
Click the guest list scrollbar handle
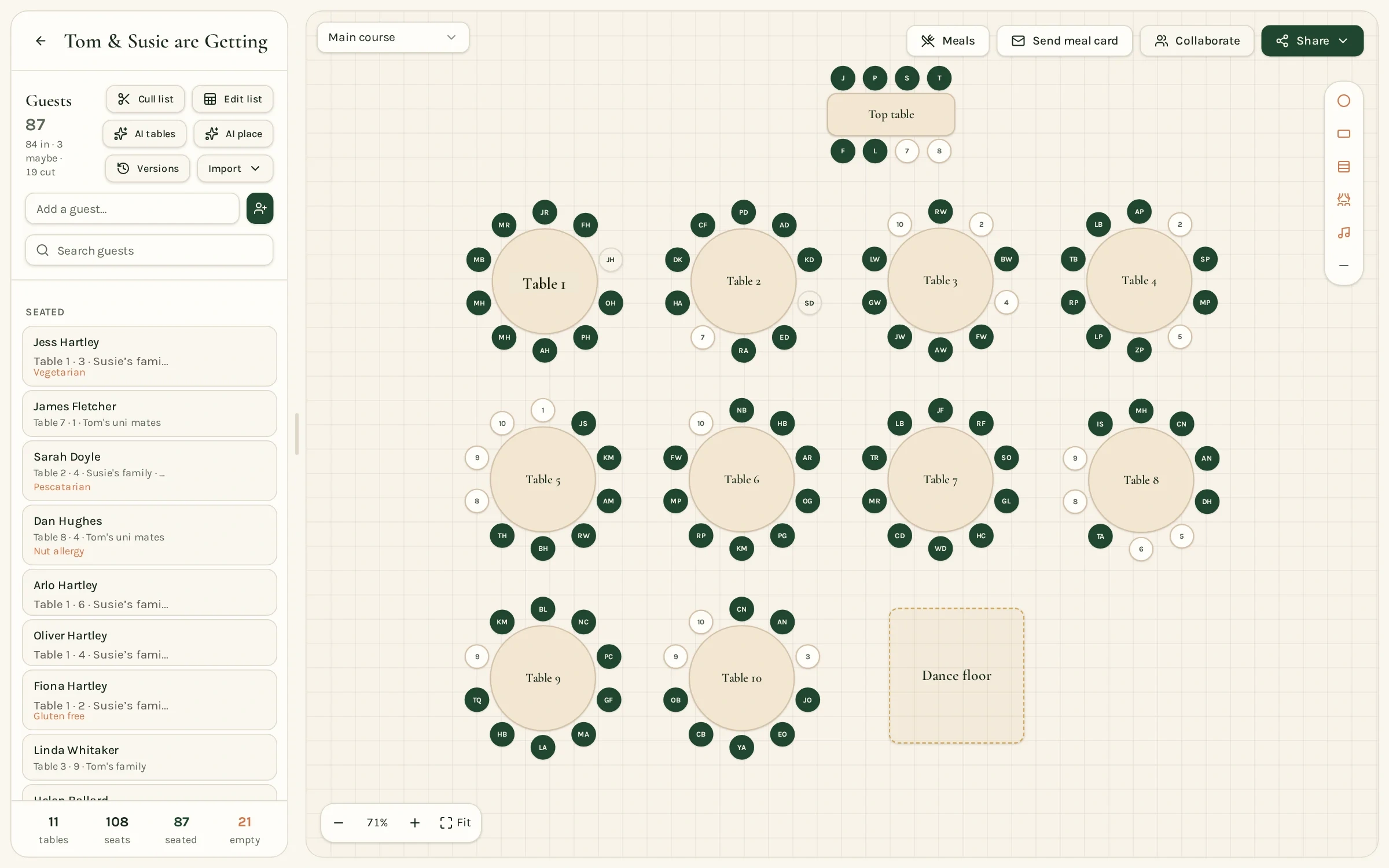point(297,434)
